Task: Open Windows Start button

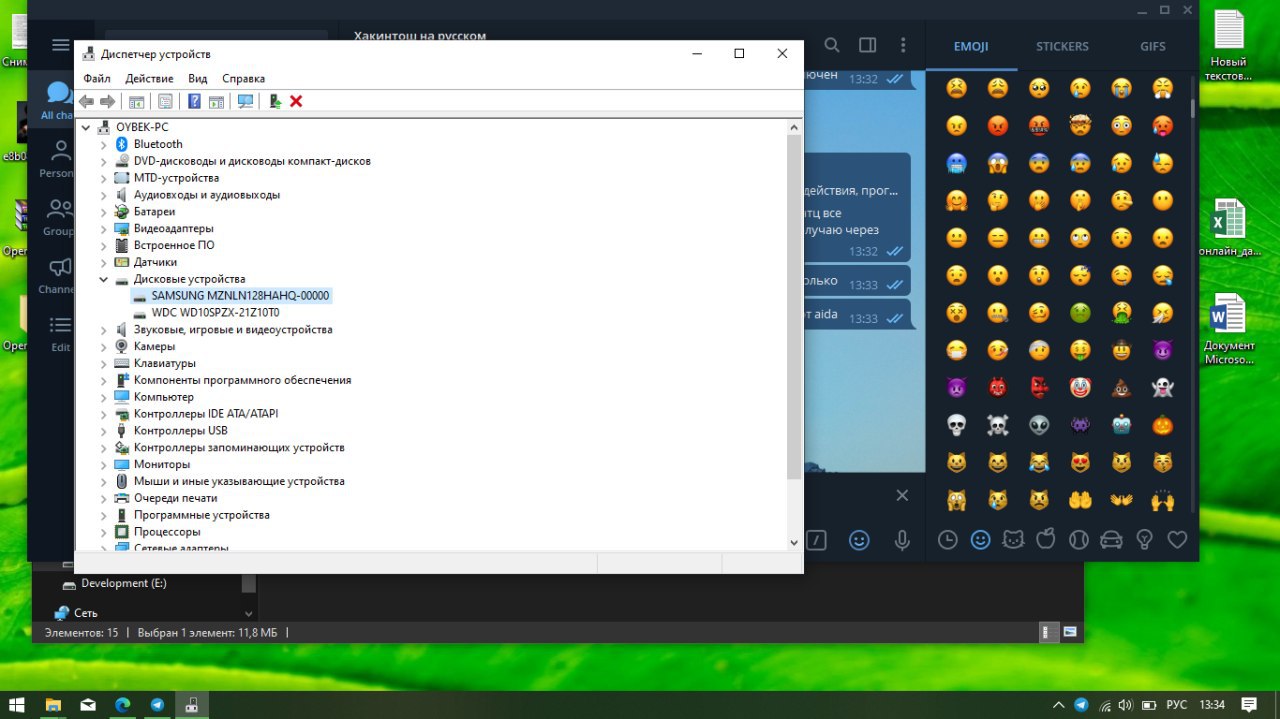Action: (17, 705)
